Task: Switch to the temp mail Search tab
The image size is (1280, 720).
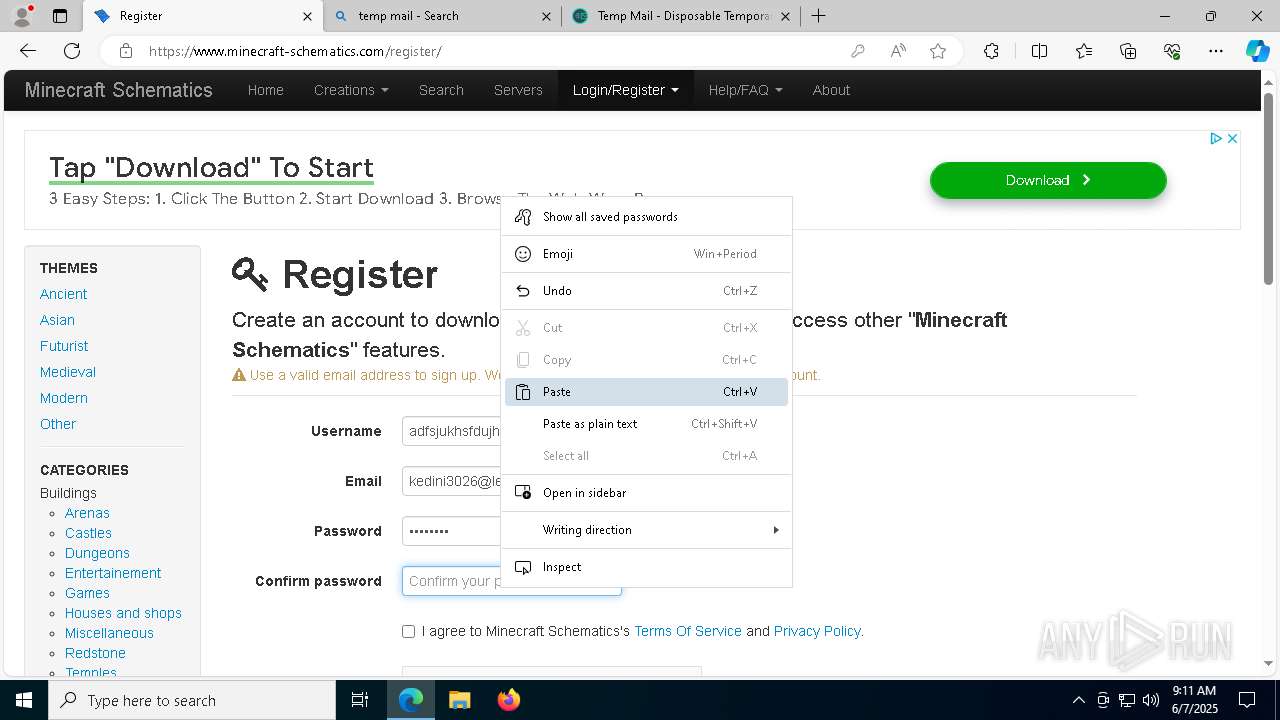Action: (x=444, y=16)
